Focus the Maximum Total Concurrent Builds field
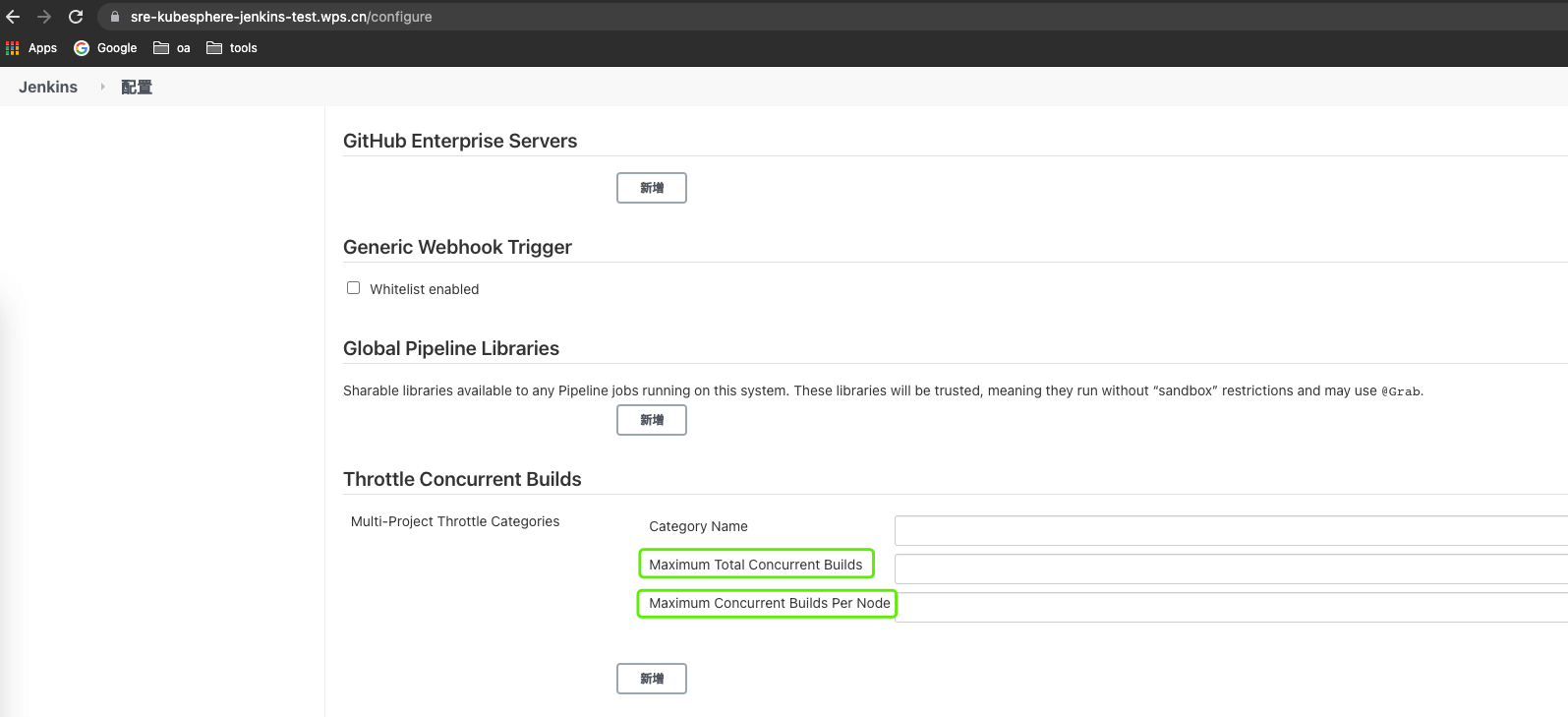 tap(1231, 568)
